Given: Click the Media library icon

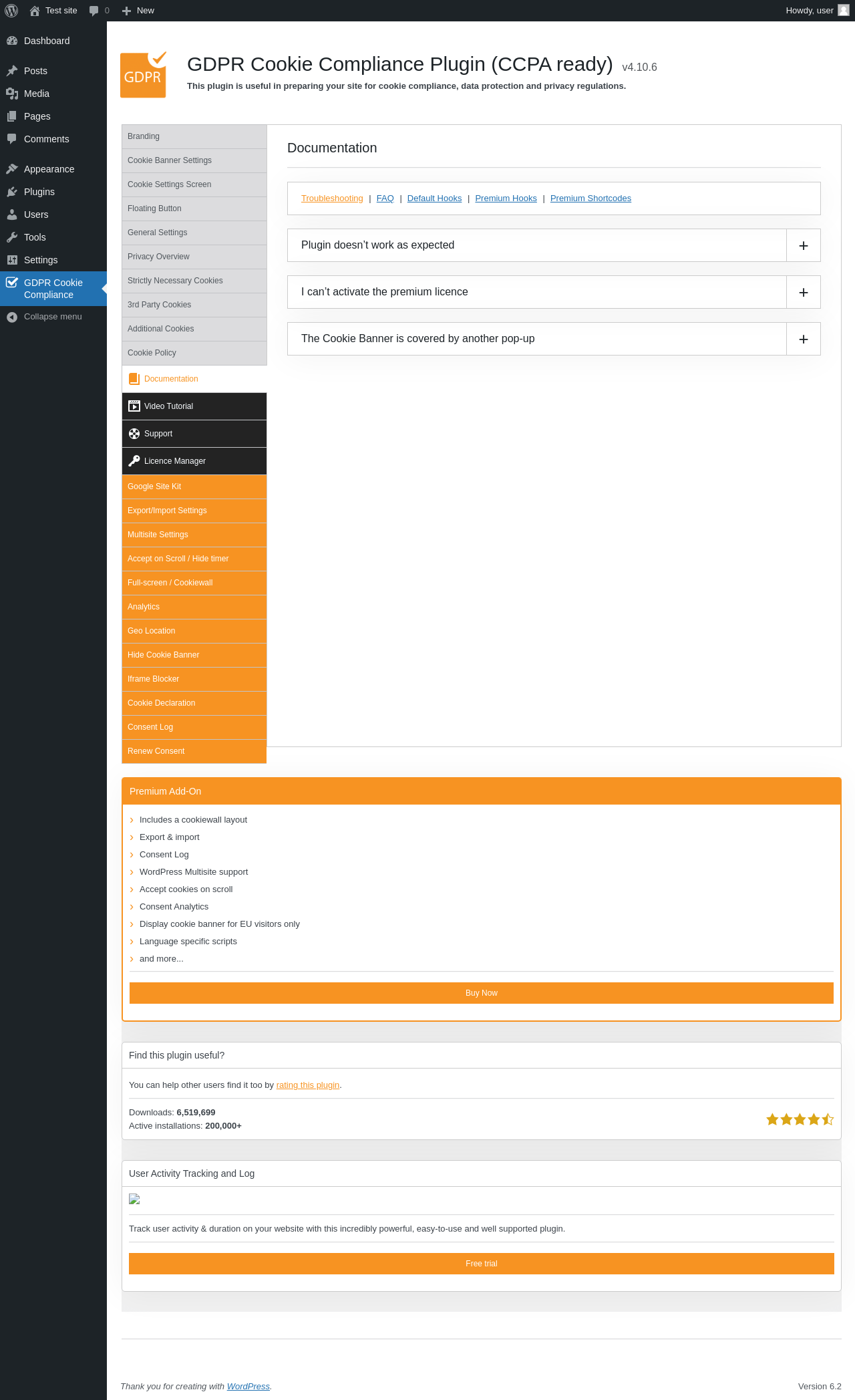Looking at the screenshot, I should point(12,94).
